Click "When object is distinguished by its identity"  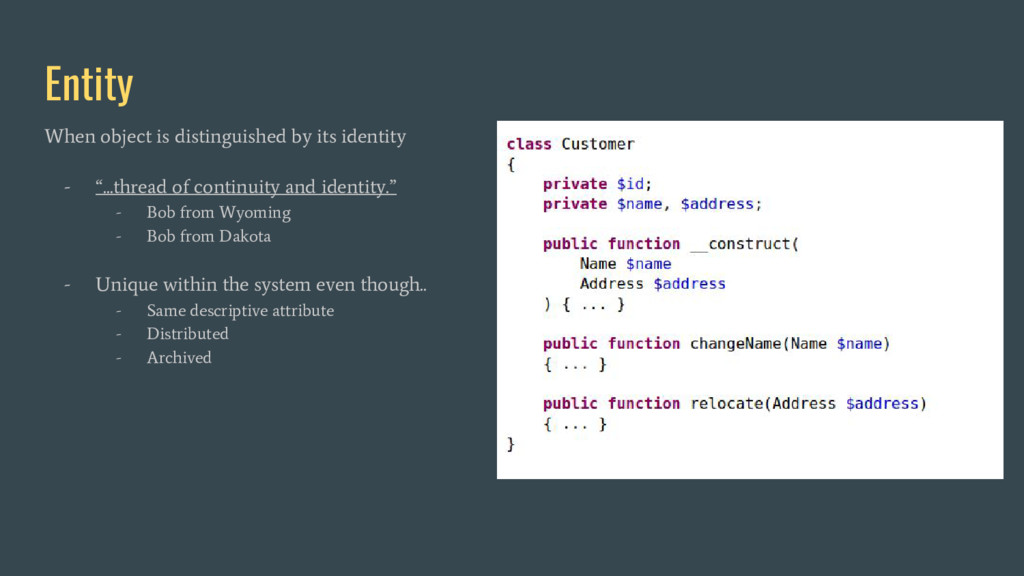point(225,136)
